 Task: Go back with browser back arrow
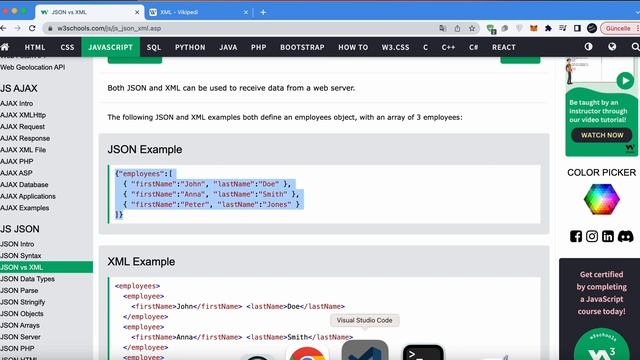3,28
